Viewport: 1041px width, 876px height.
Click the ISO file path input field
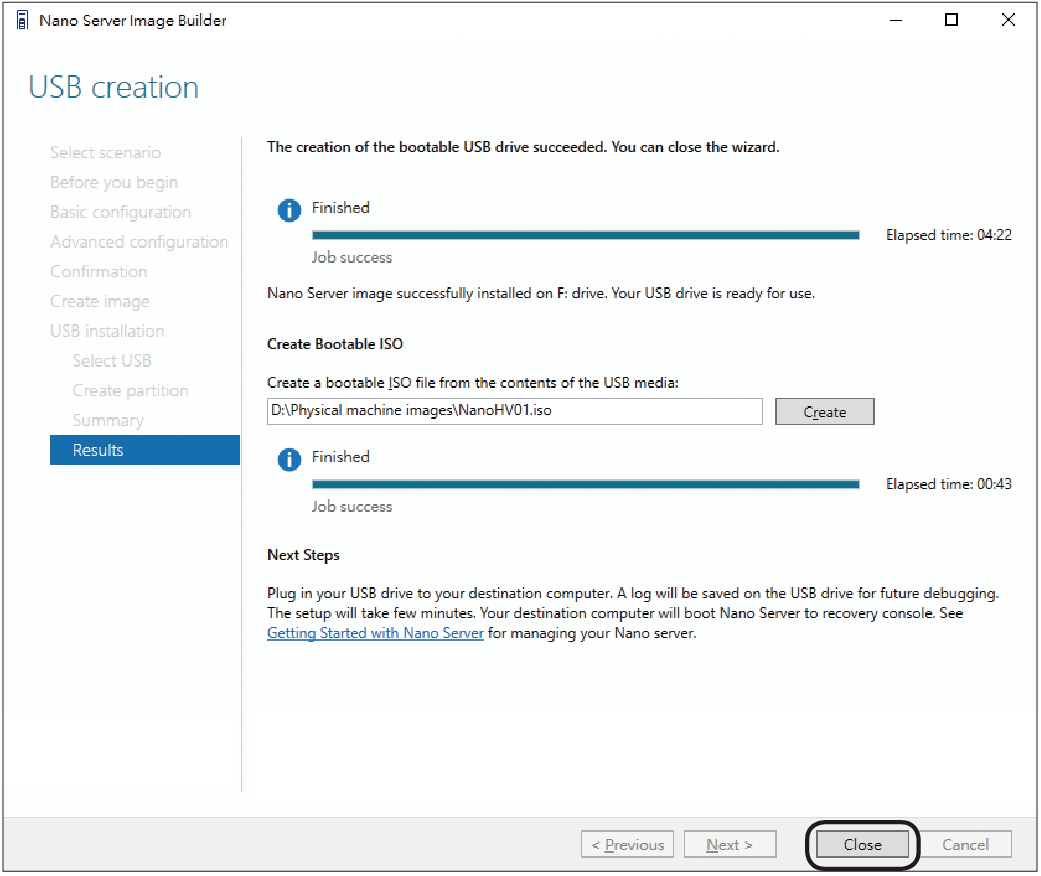[515, 411]
